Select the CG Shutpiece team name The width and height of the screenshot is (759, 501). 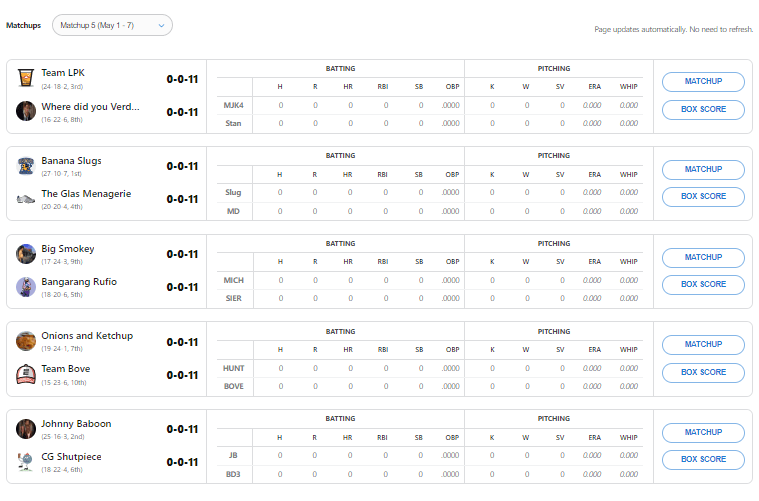pyautogui.click(x=71, y=457)
